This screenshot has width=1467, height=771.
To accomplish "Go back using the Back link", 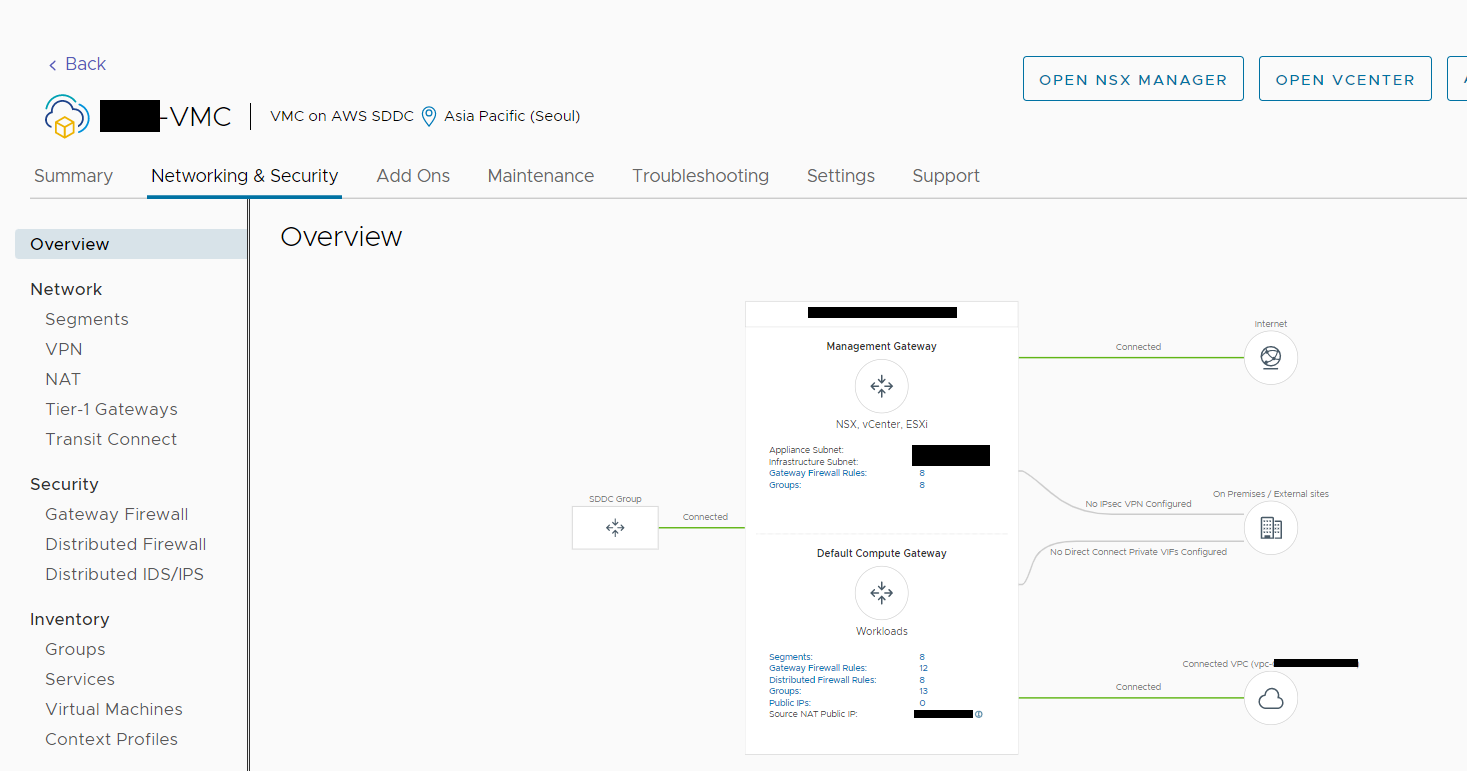I will pos(77,64).
